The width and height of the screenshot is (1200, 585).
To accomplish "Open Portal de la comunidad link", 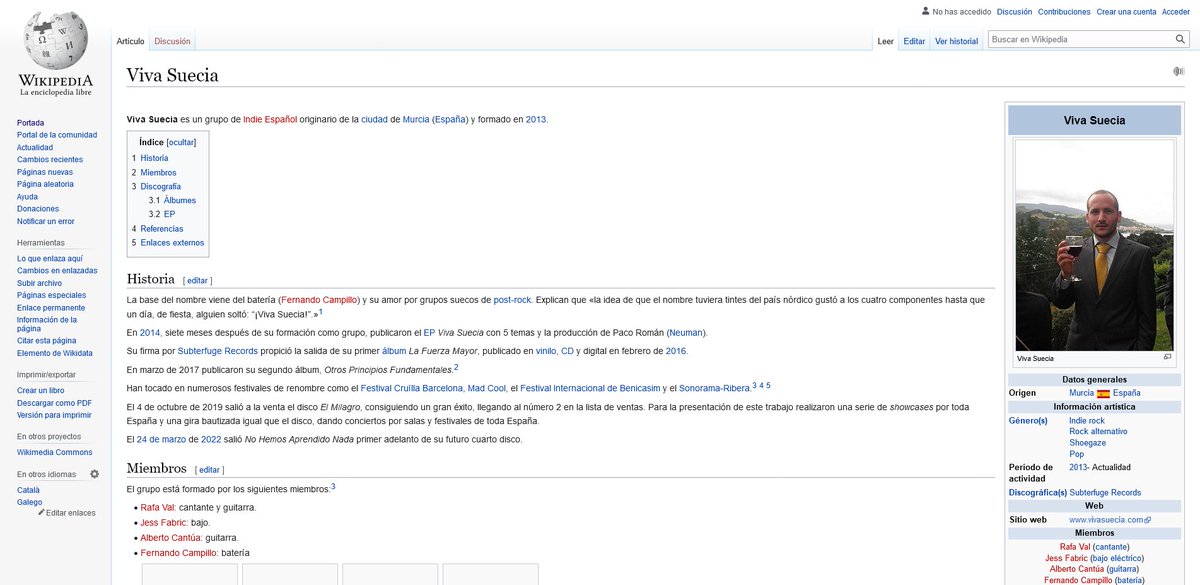I will 57,134.
